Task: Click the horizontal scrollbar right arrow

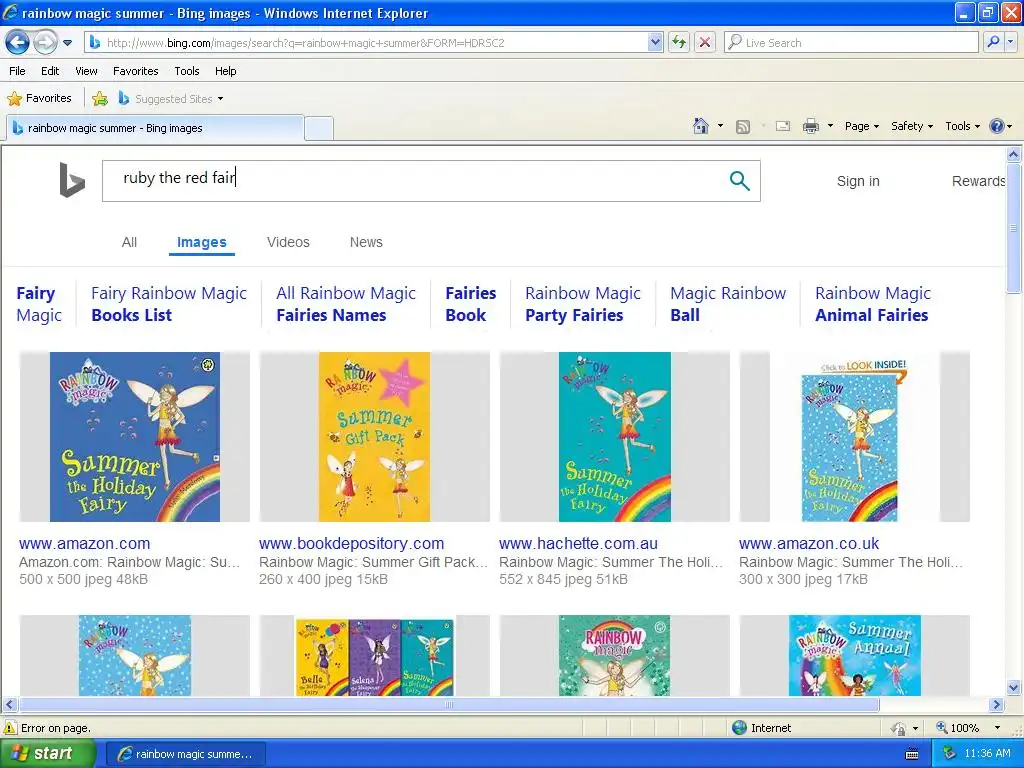Action: [x=996, y=705]
